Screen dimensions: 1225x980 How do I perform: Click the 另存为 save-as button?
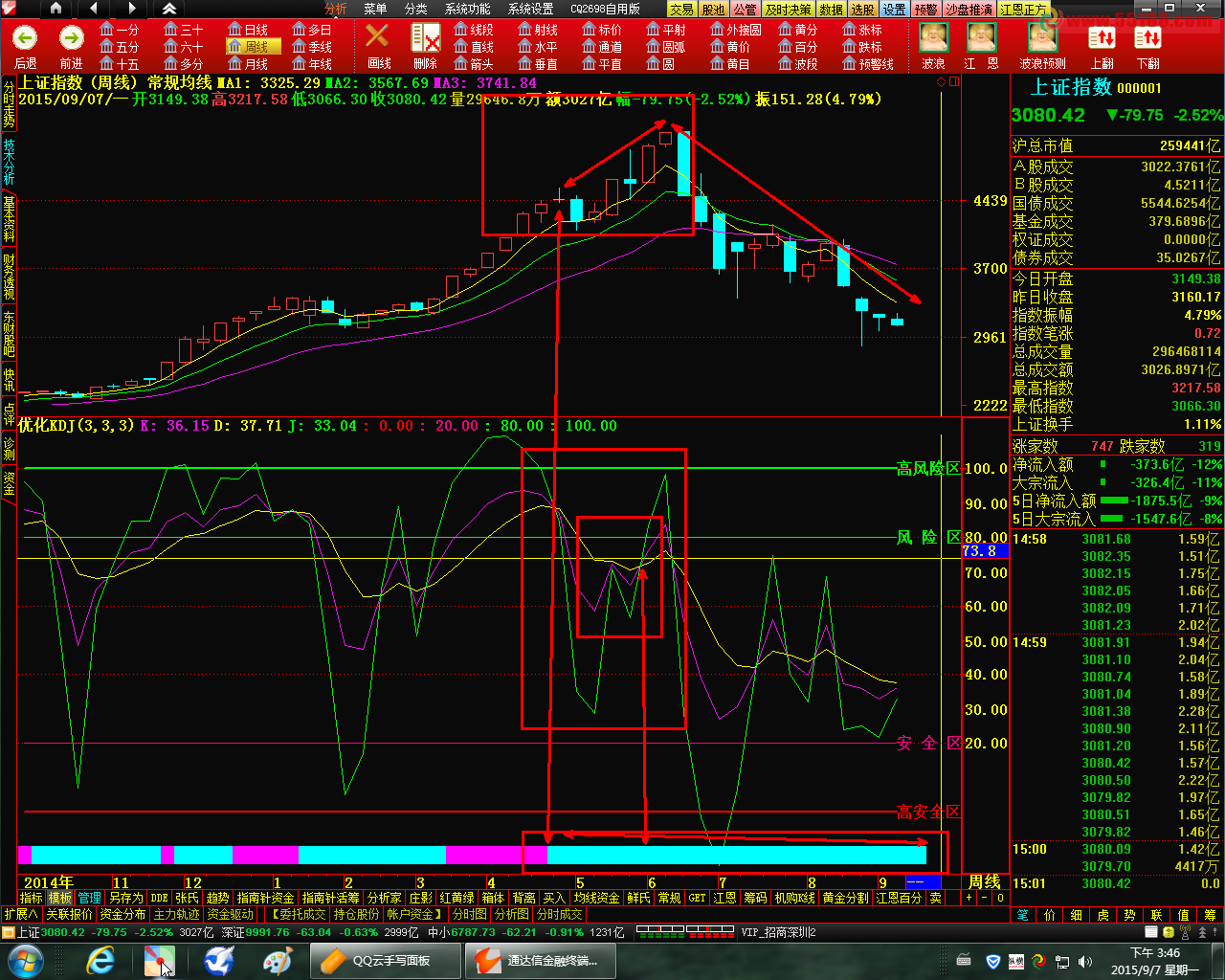pos(125,898)
